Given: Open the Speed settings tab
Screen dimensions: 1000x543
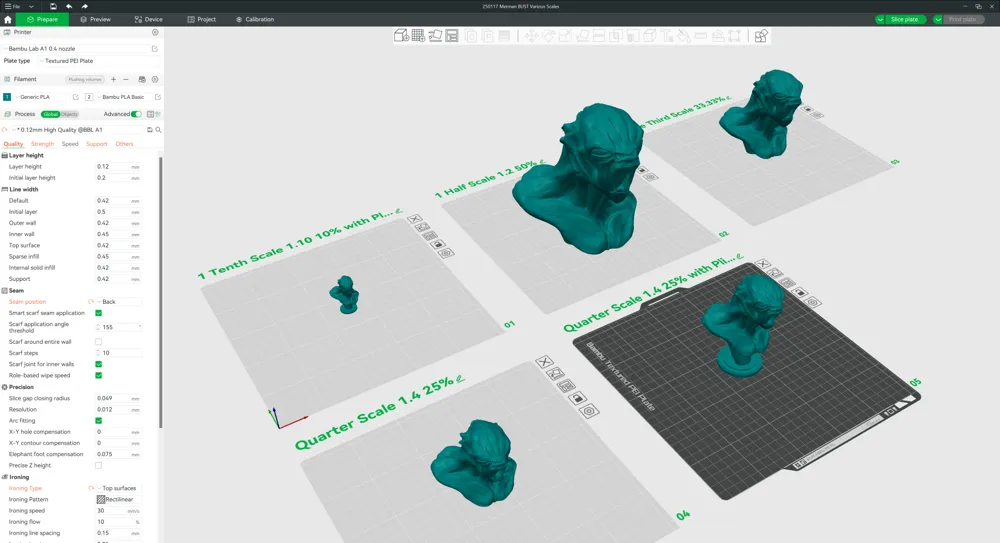Looking at the screenshot, I should click(x=70, y=144).
